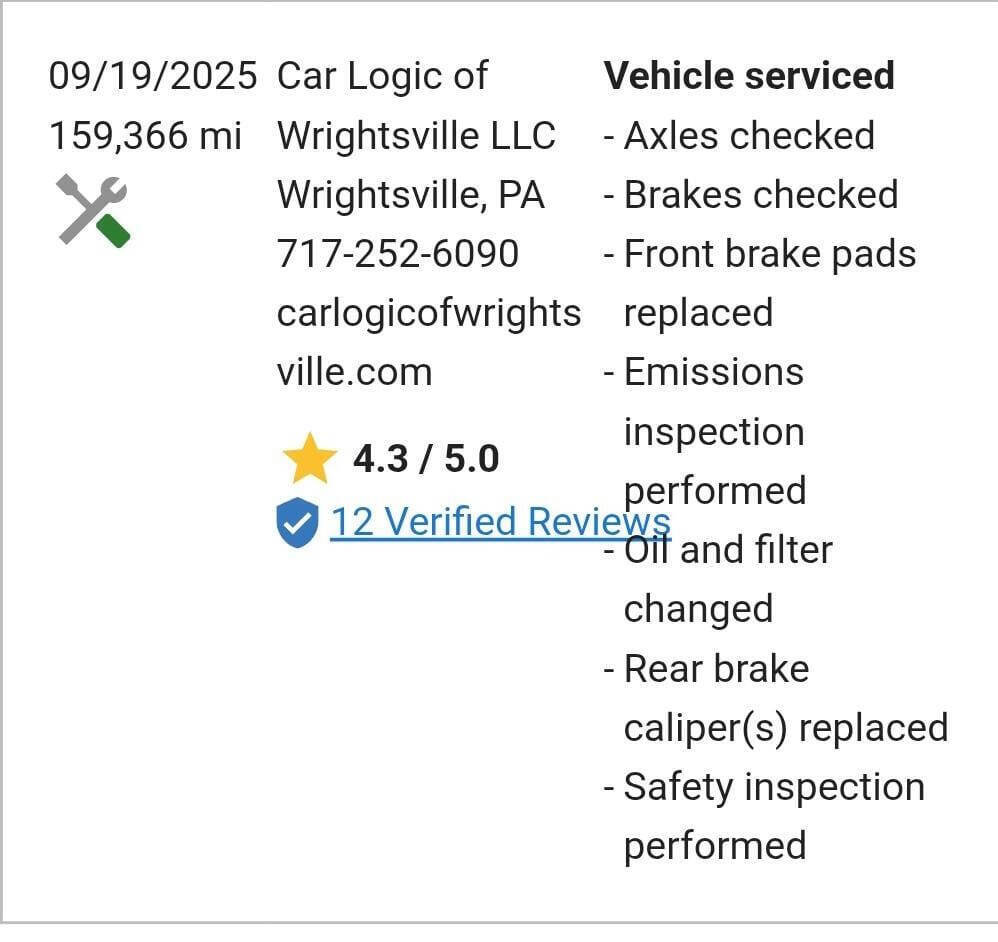Click the Oil and filter changed line
998x942 pixels.
727,578
